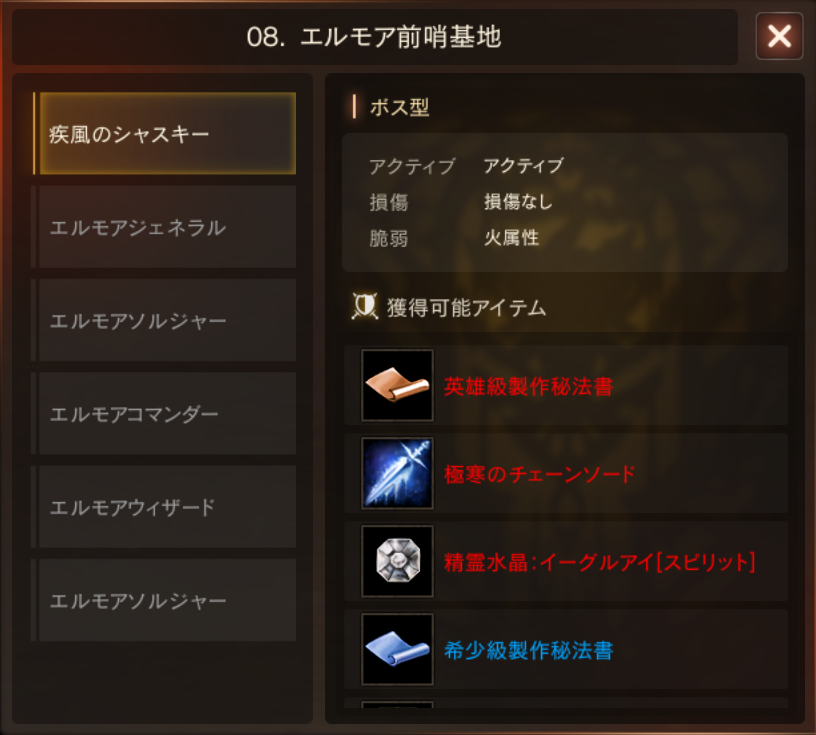The image size is (816, 735).
Task: Select エルモアコマンダー in the monster list
Action: 164,413
